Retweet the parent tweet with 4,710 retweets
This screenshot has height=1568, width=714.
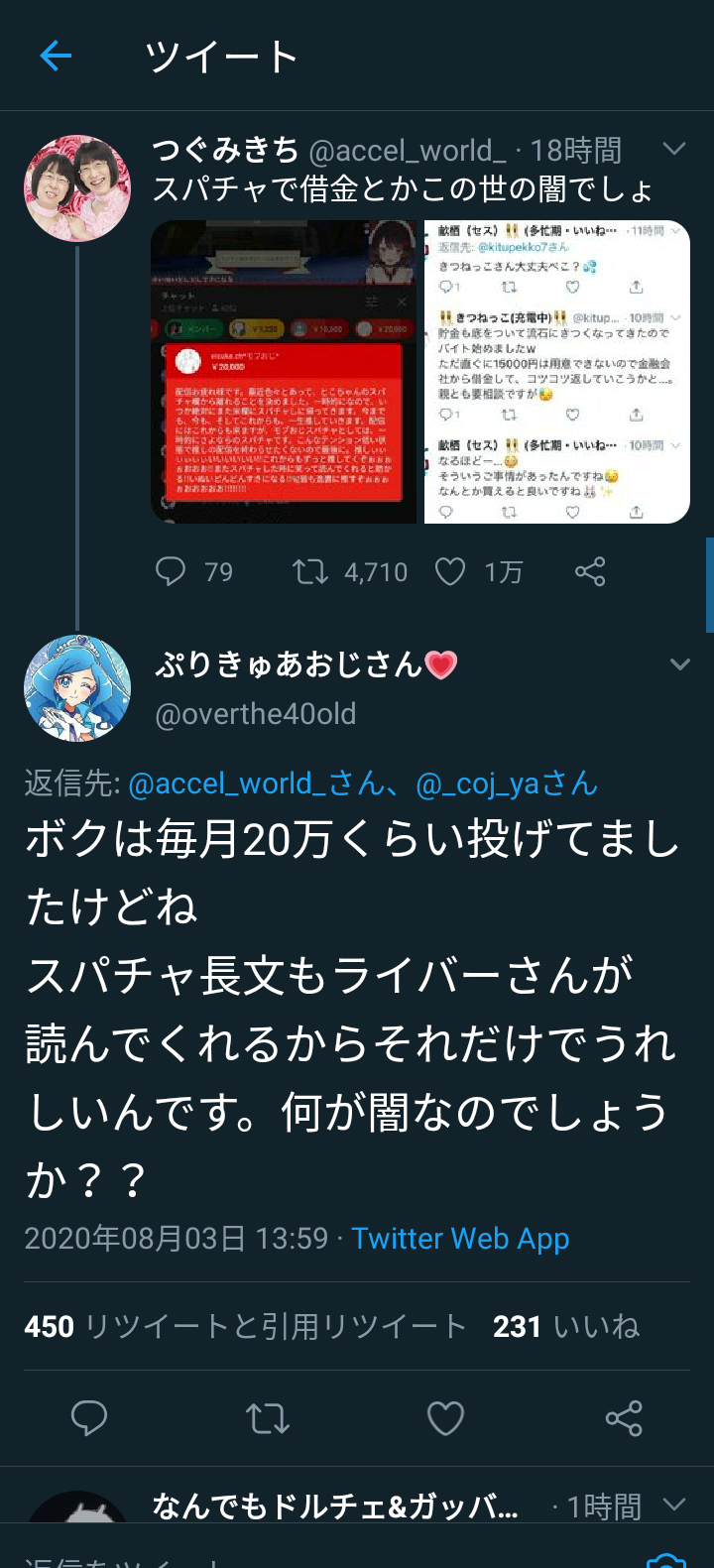[x=350, y=572]
